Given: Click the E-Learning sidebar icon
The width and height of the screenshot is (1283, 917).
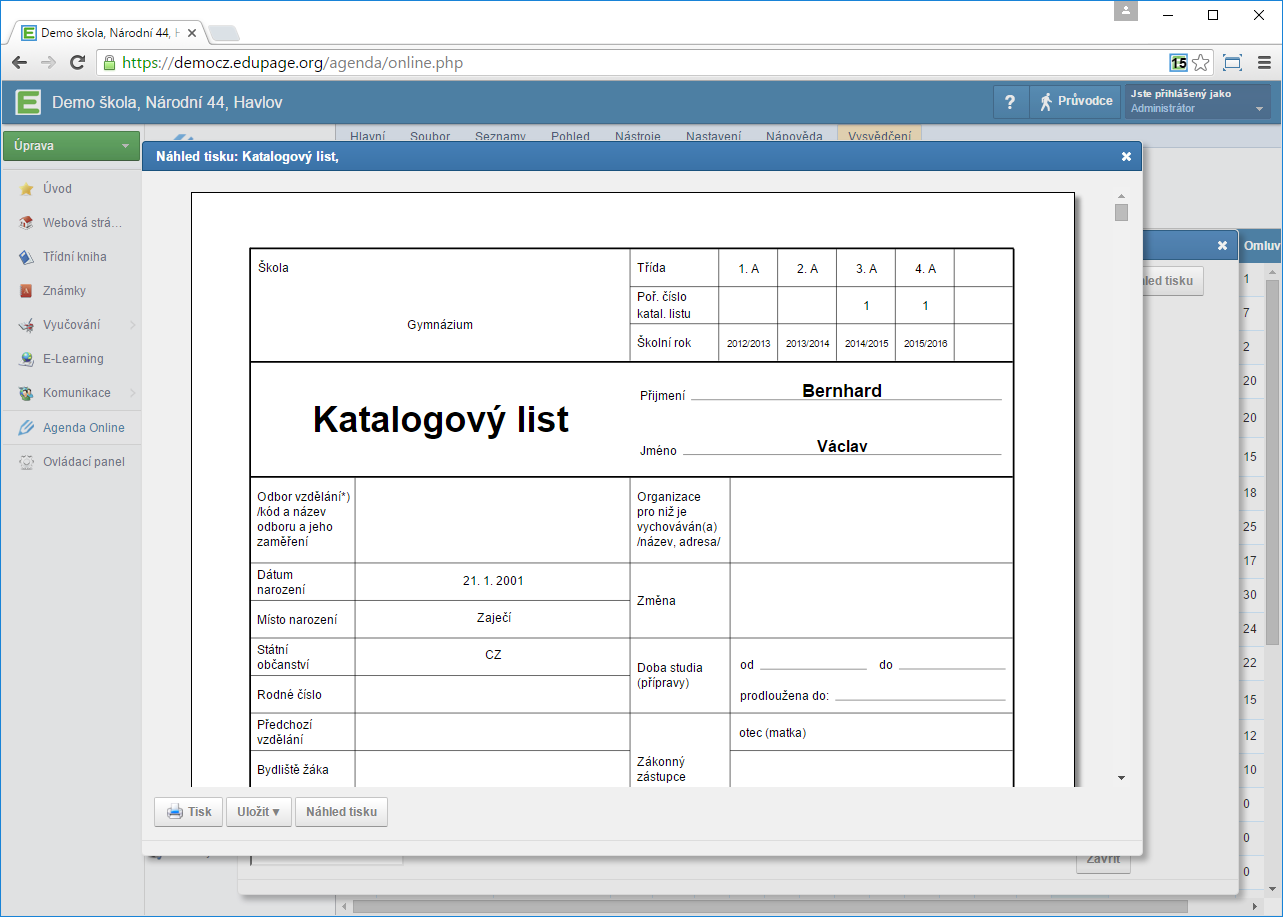Looking at the screenshot, I should 27,359.
